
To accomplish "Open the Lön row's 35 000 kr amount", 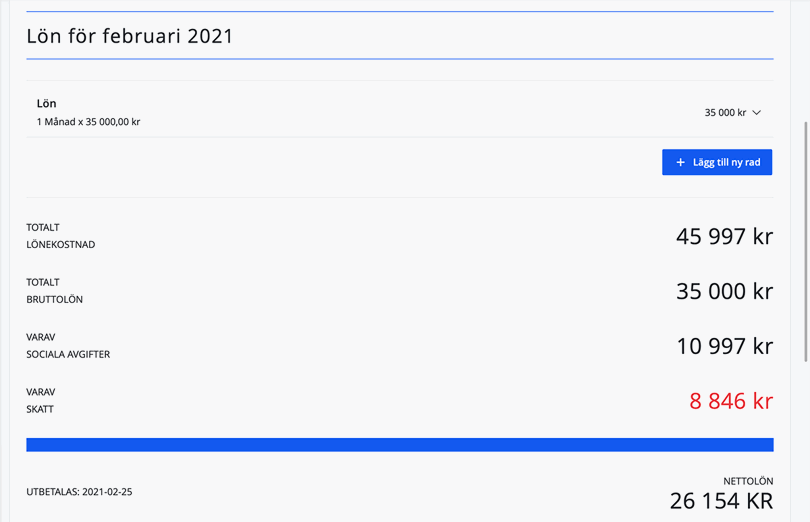I will (x=725, y=113).
